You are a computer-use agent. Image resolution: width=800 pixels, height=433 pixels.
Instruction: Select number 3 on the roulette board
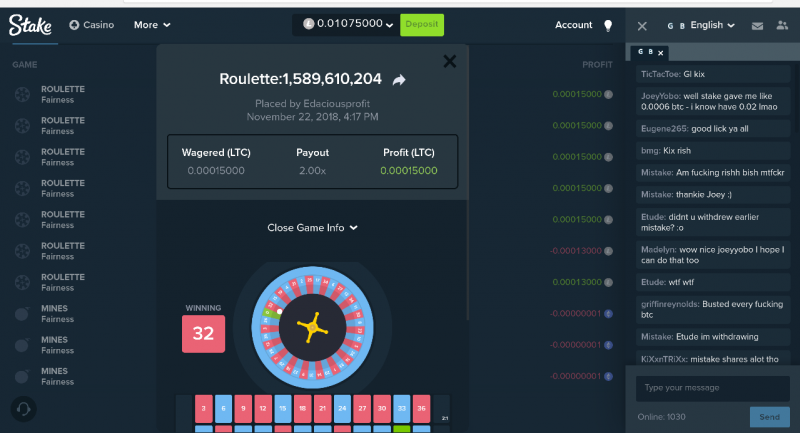click(204, 409)
